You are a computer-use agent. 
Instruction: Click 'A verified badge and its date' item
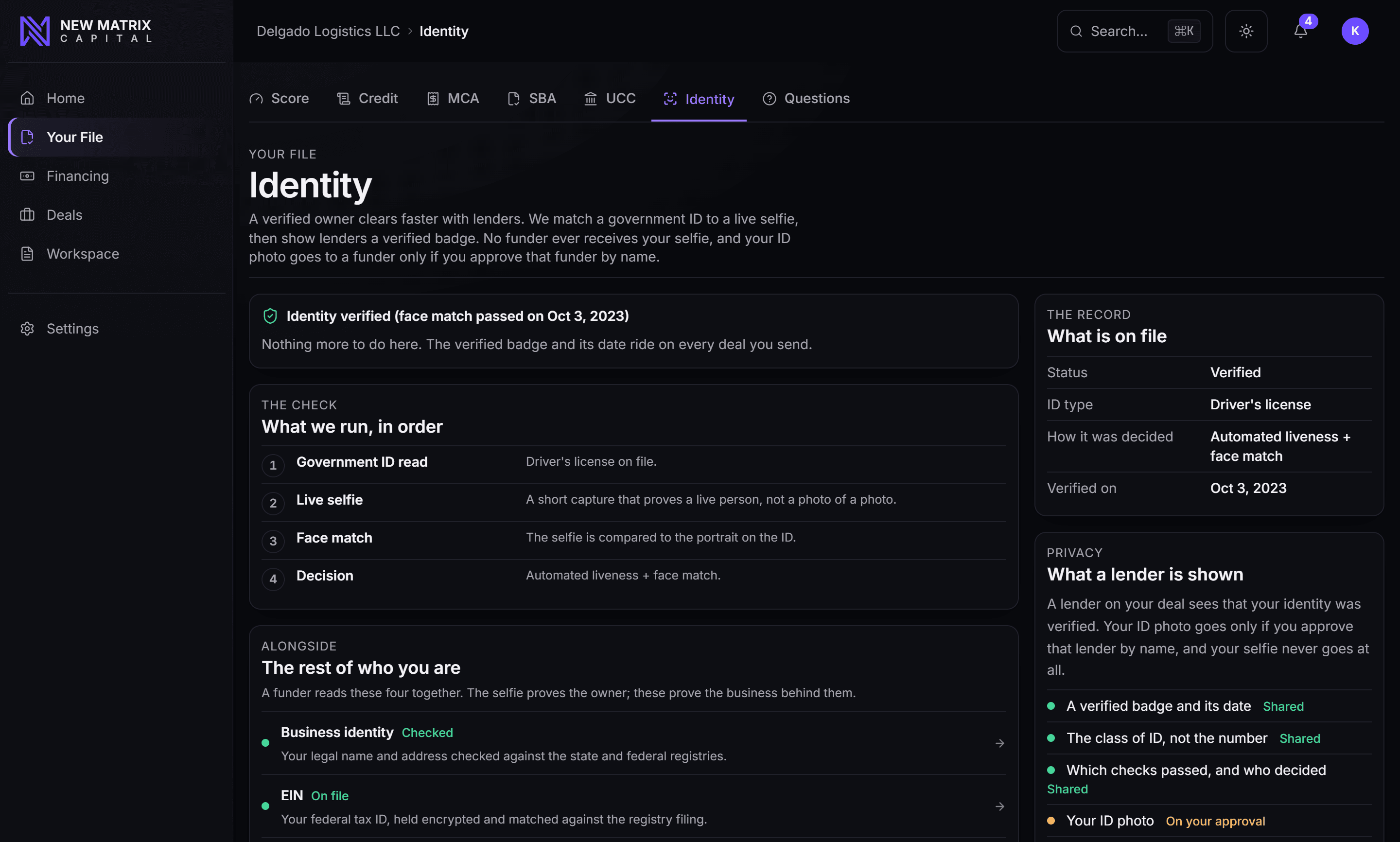coord(1209,706)
